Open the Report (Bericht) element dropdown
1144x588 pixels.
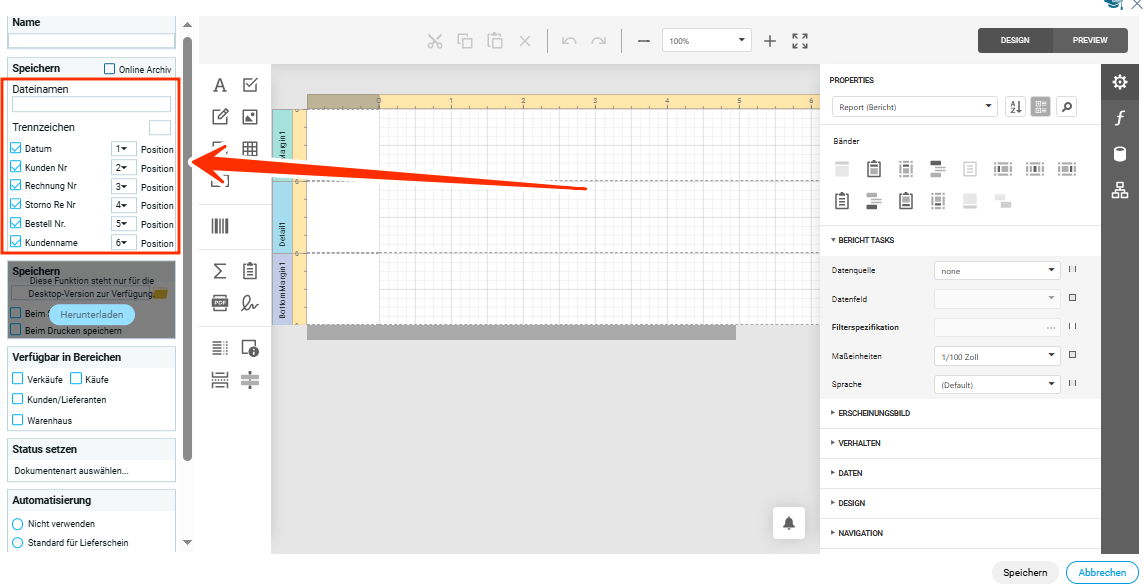point(914,107)
